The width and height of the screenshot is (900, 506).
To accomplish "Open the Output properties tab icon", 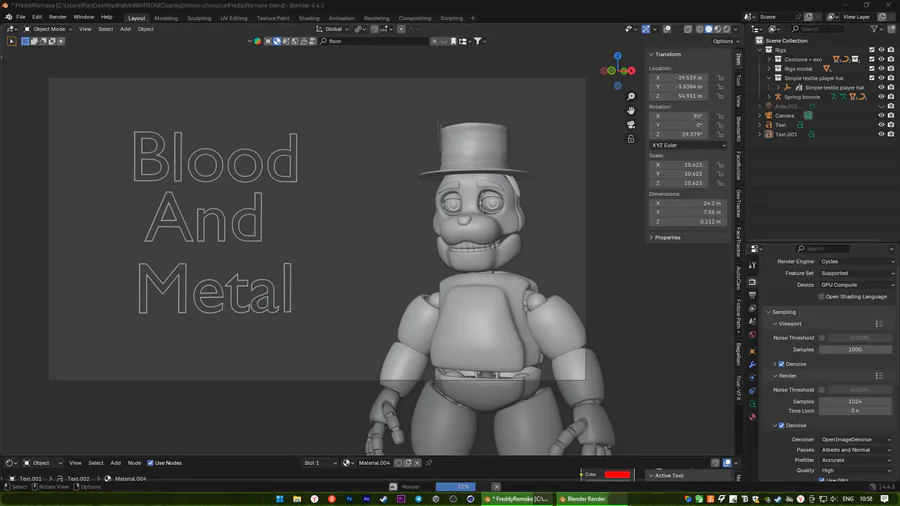I will pos(752,295).
